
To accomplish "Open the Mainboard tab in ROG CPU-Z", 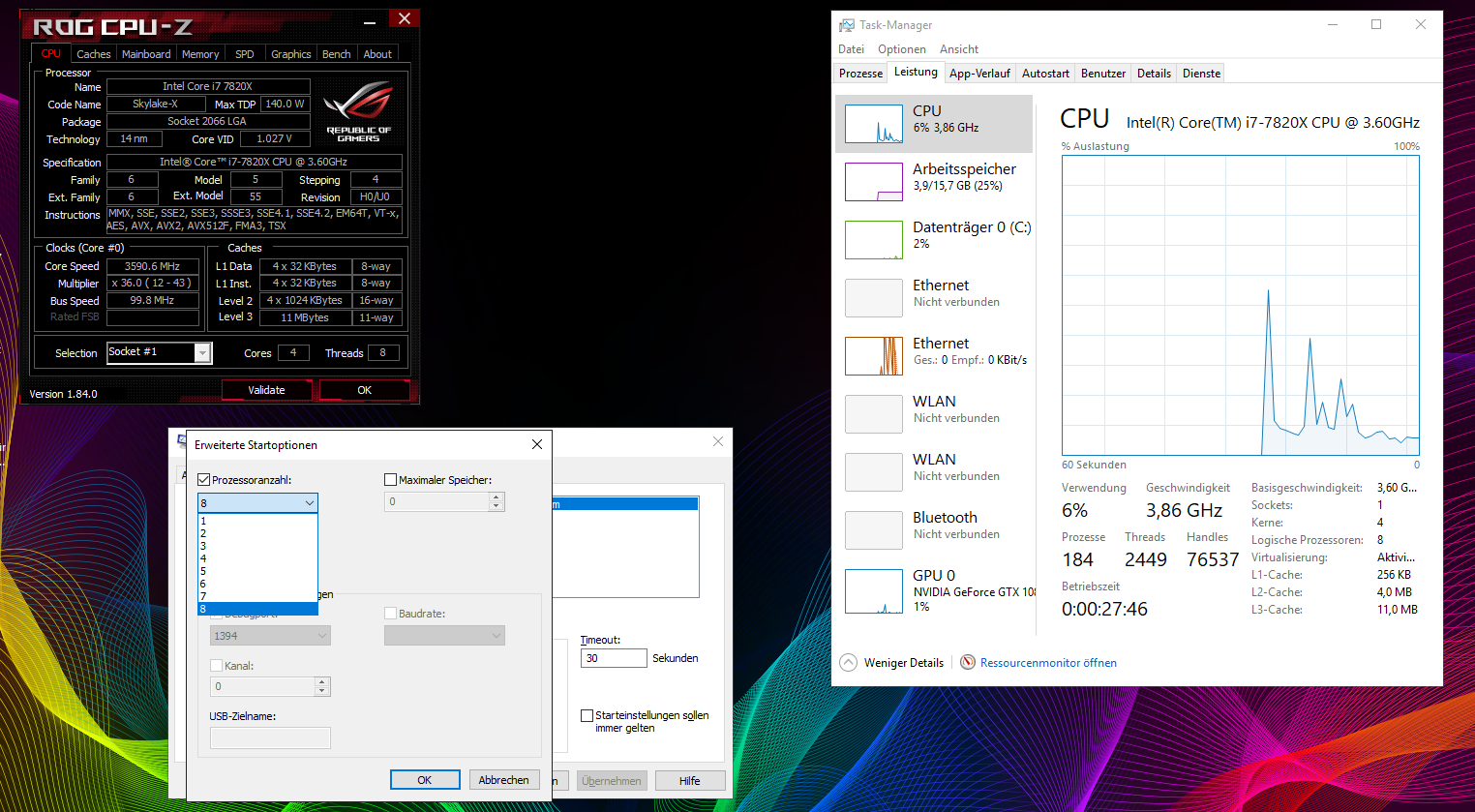I will pyautogui.click(x=146, y=54).
